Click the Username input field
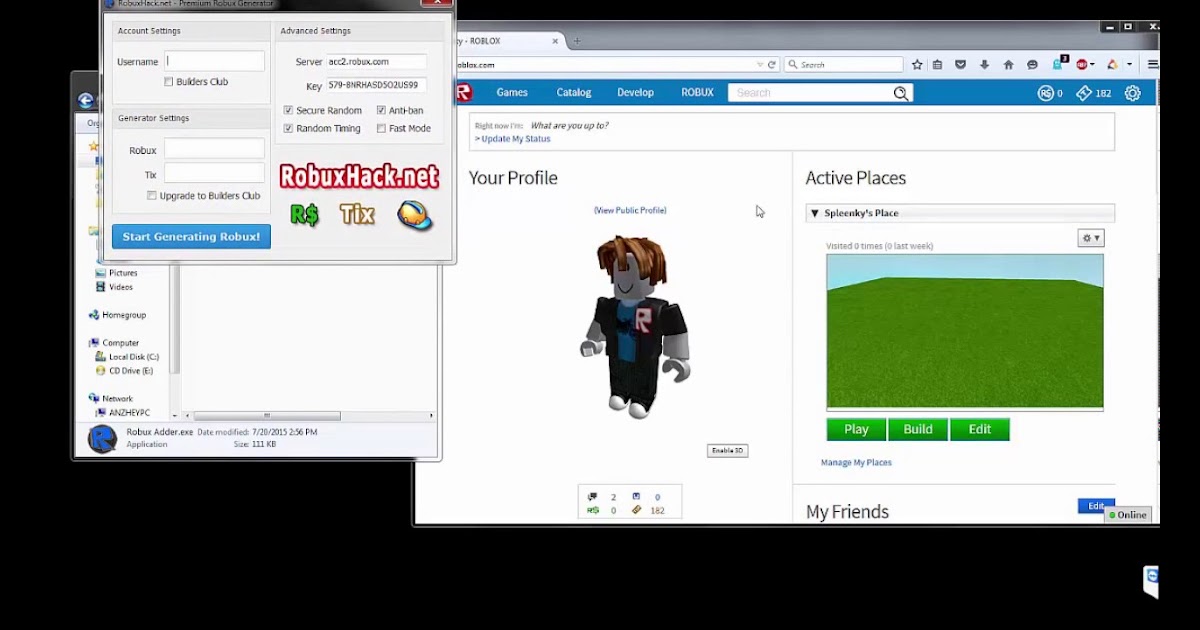Image resolution: width=1200 pixels, height=630 pixels. coord(214,61)
